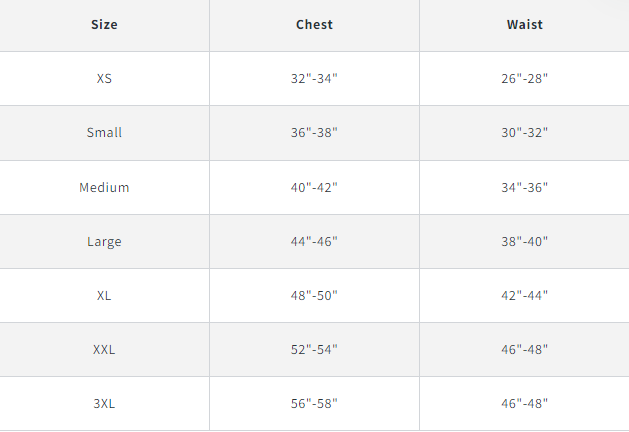
Task: Click the Waist column header
Action: (524, 24)
